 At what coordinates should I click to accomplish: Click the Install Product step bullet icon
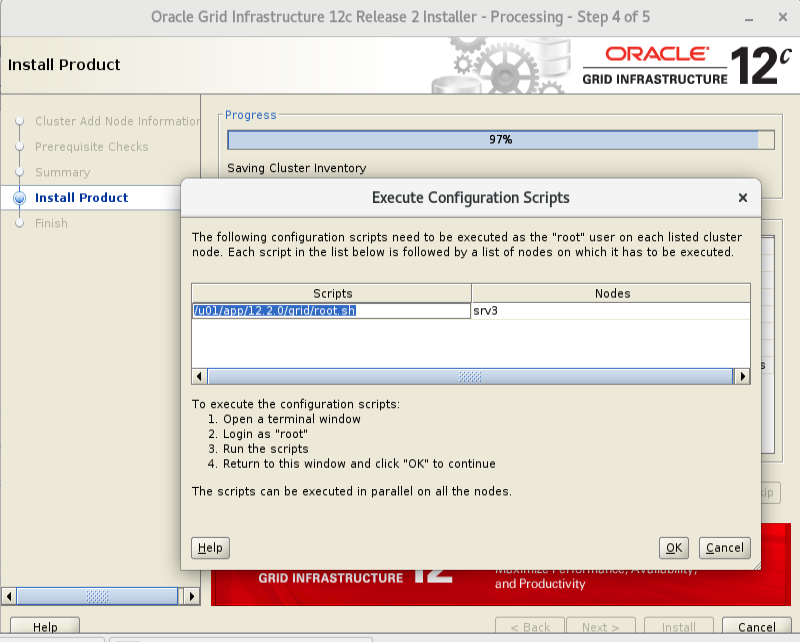point(19,197)
